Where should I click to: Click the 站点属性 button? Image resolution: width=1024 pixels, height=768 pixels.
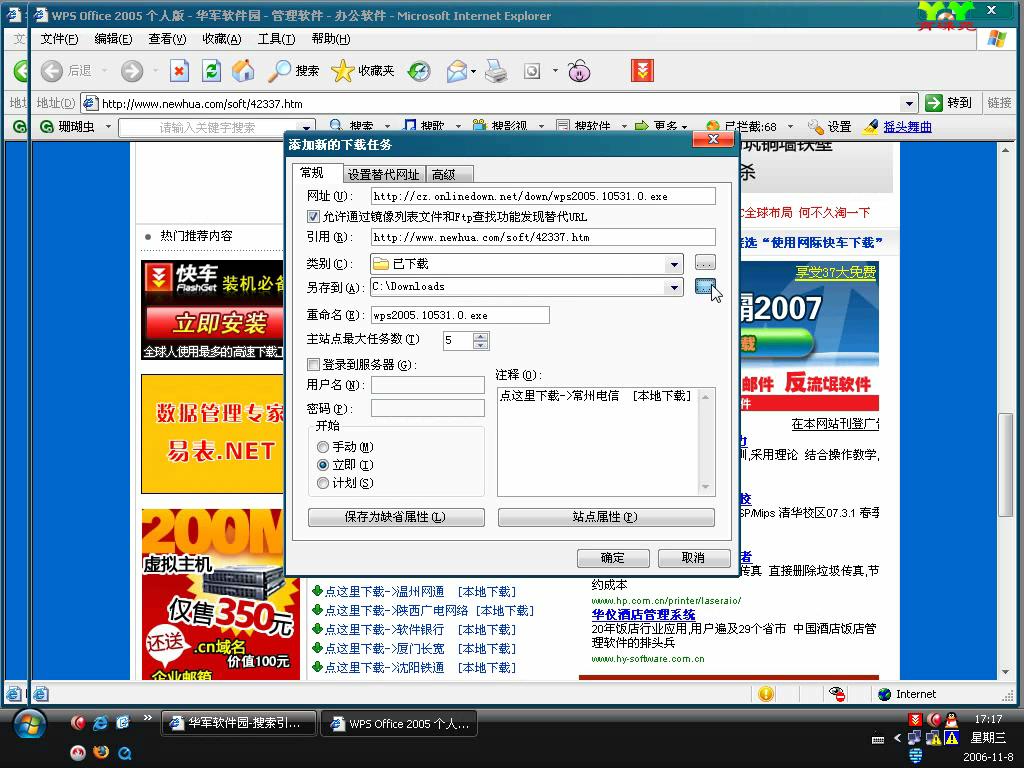coord(606,517)
